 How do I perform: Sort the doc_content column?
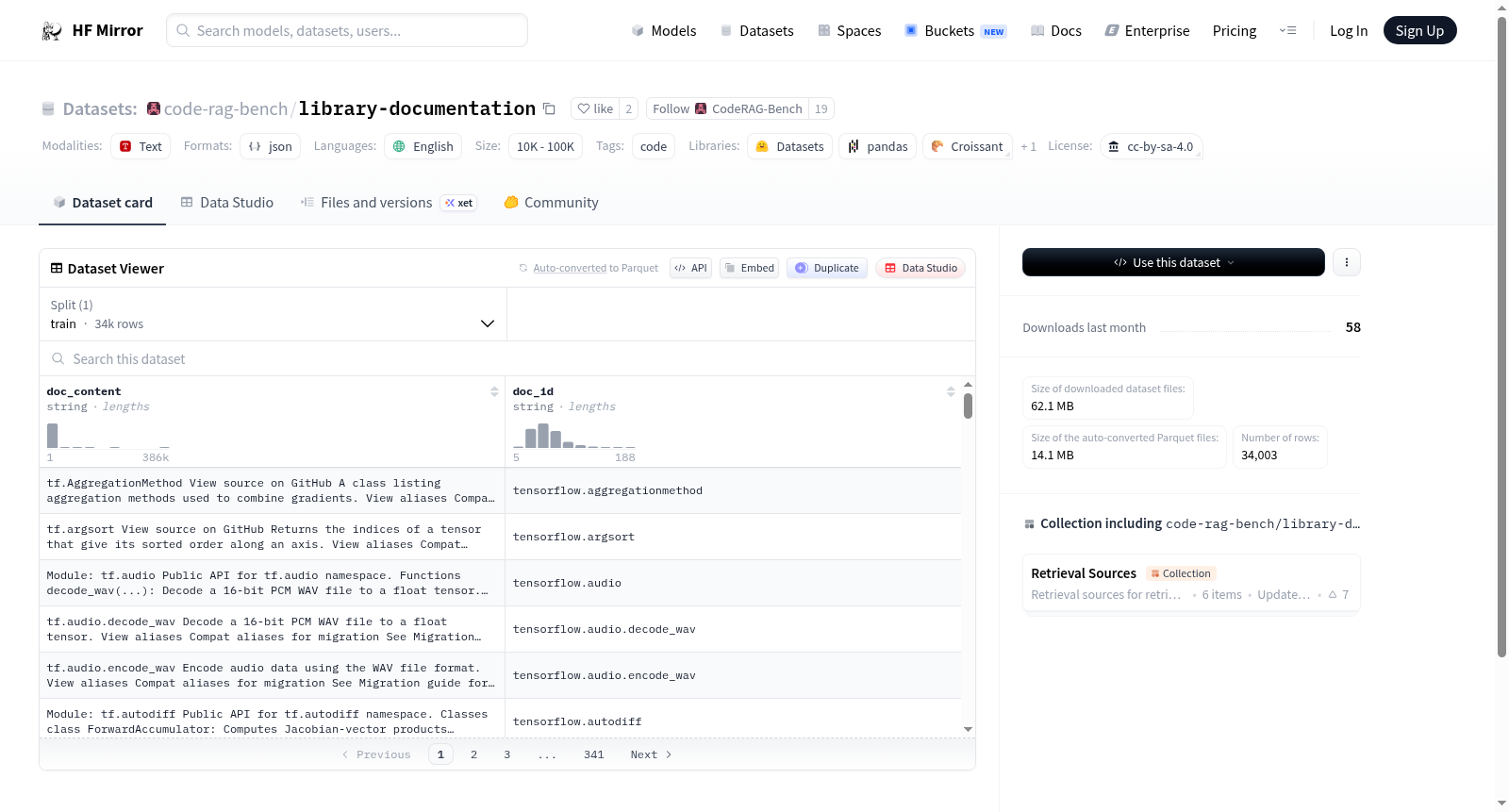(494, 391)
